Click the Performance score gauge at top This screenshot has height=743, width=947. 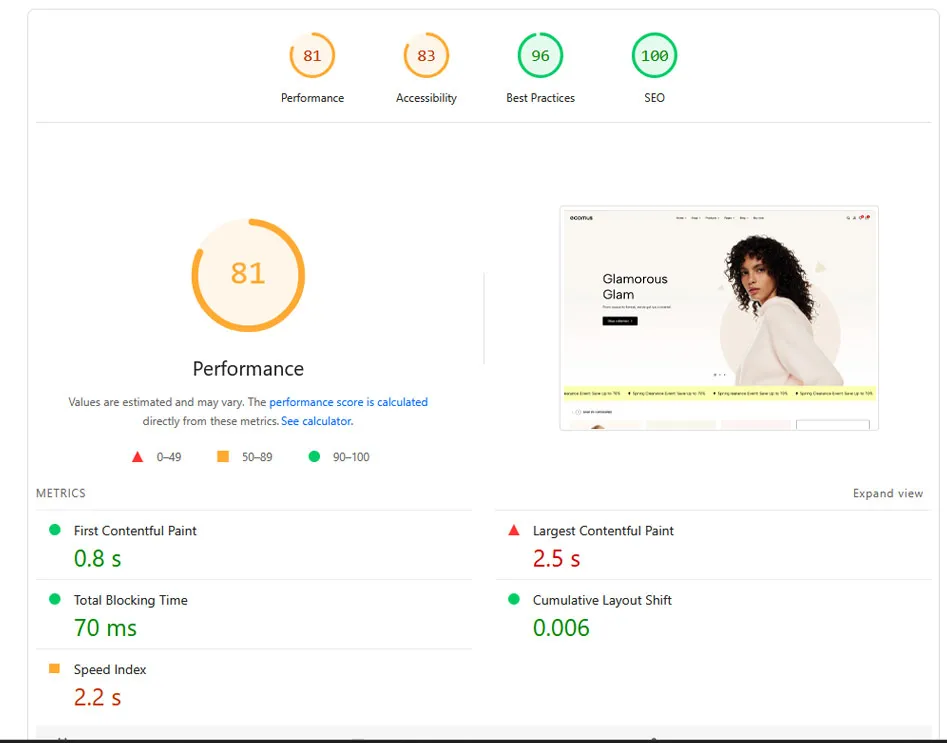point(312,56)
